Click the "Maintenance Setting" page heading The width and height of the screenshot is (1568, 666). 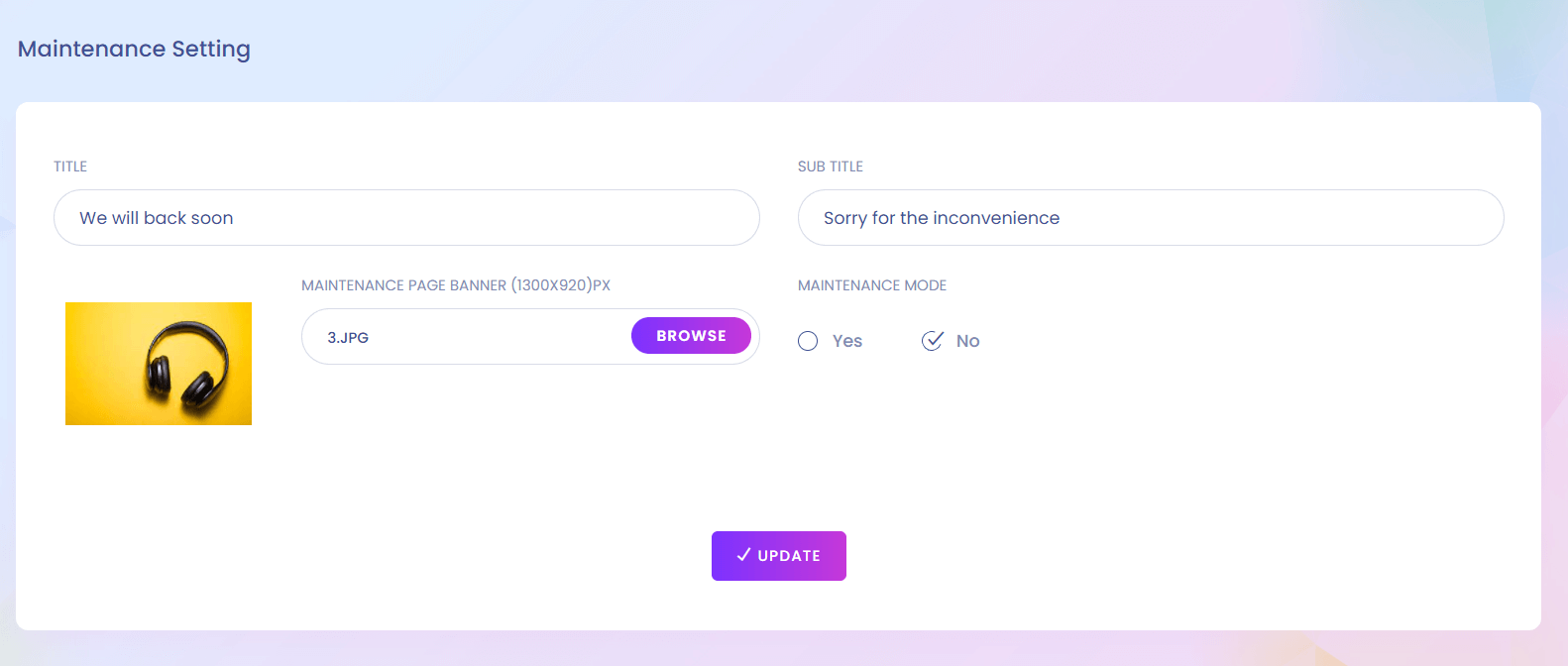(134, 49)
